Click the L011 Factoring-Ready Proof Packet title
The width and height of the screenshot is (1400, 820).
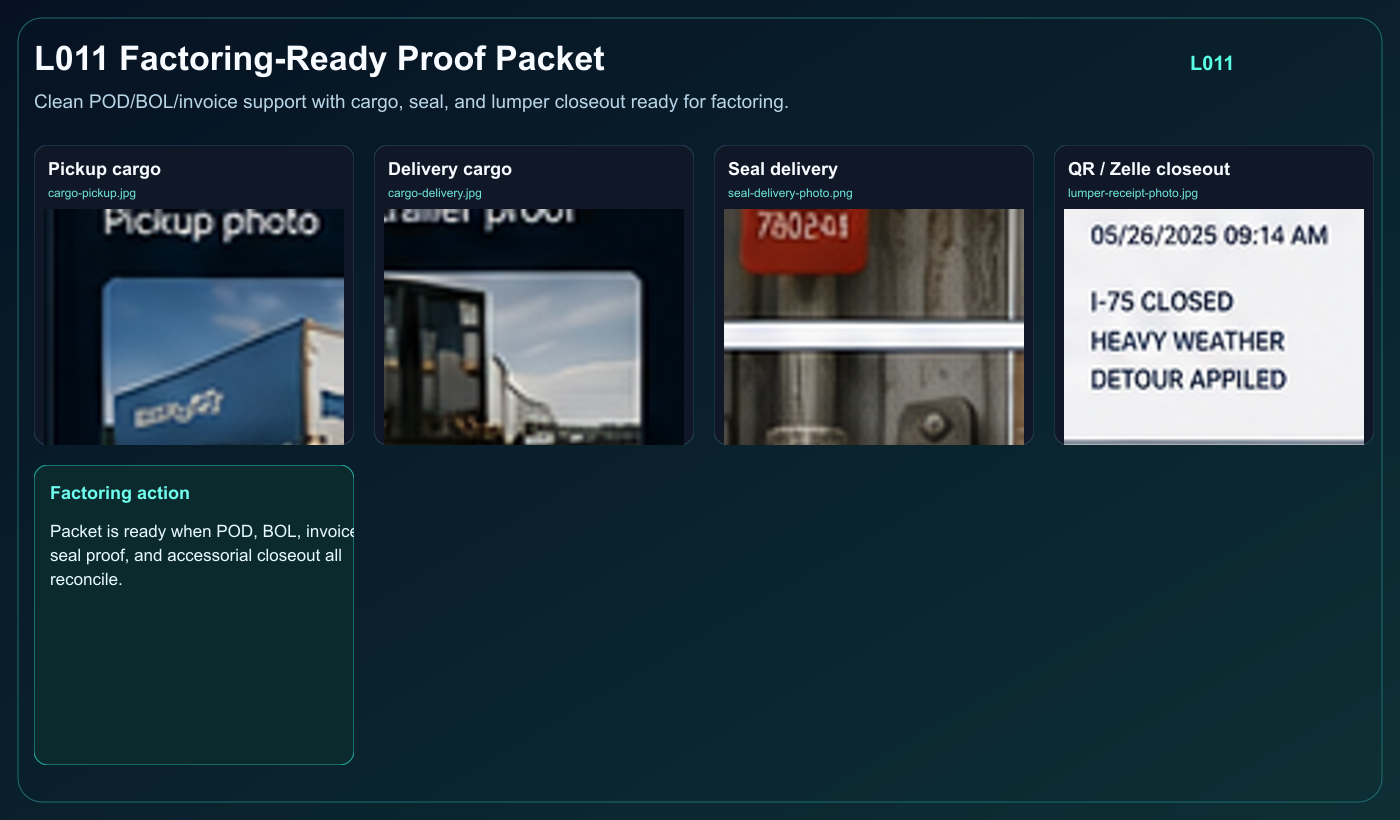coord(319,58)
